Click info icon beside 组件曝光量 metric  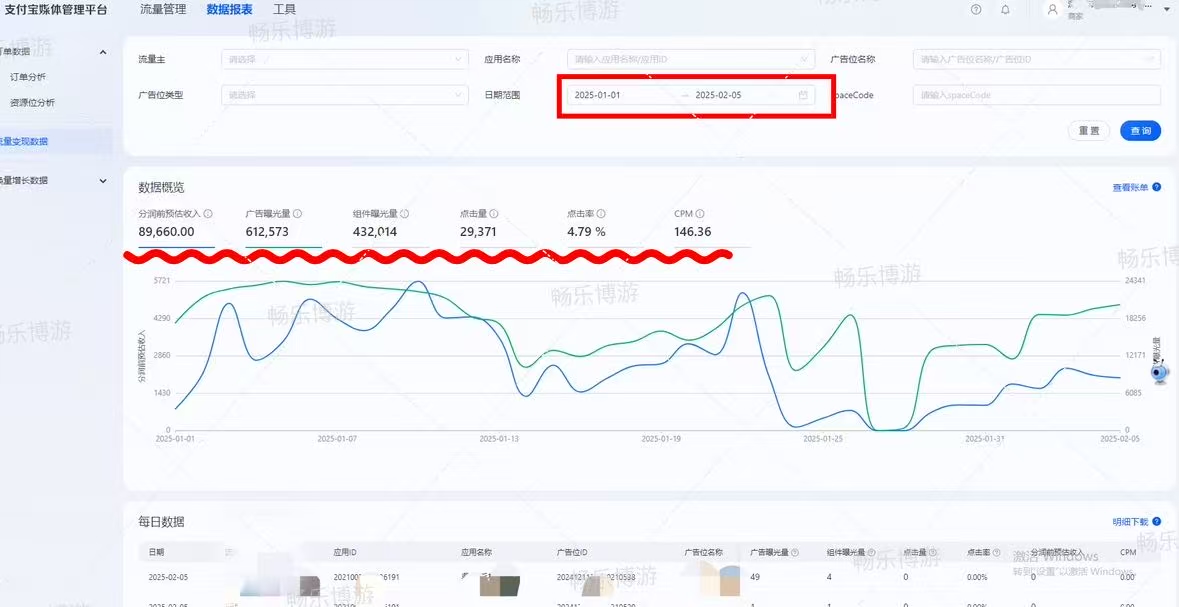point(405,214)
